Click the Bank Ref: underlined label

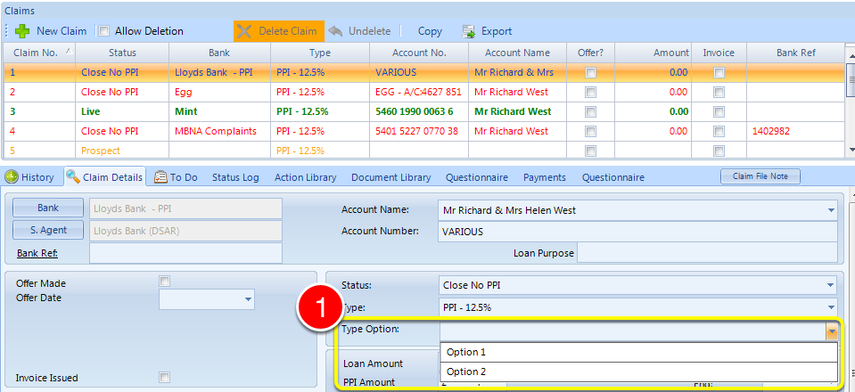[x=38, y=254]
